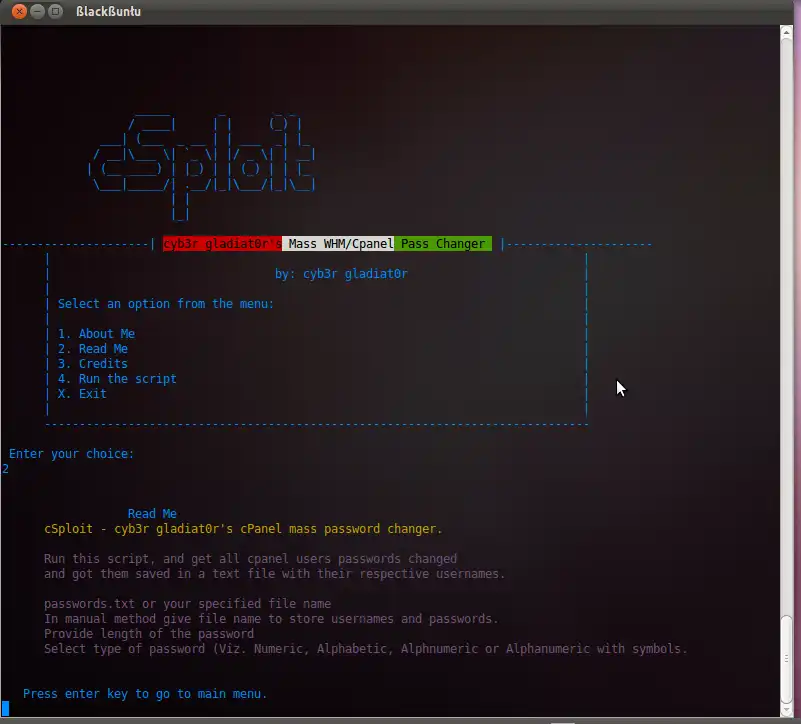Click menu line "1. About Me"
The width and height of the screenshot is (801, 724).
96,334
